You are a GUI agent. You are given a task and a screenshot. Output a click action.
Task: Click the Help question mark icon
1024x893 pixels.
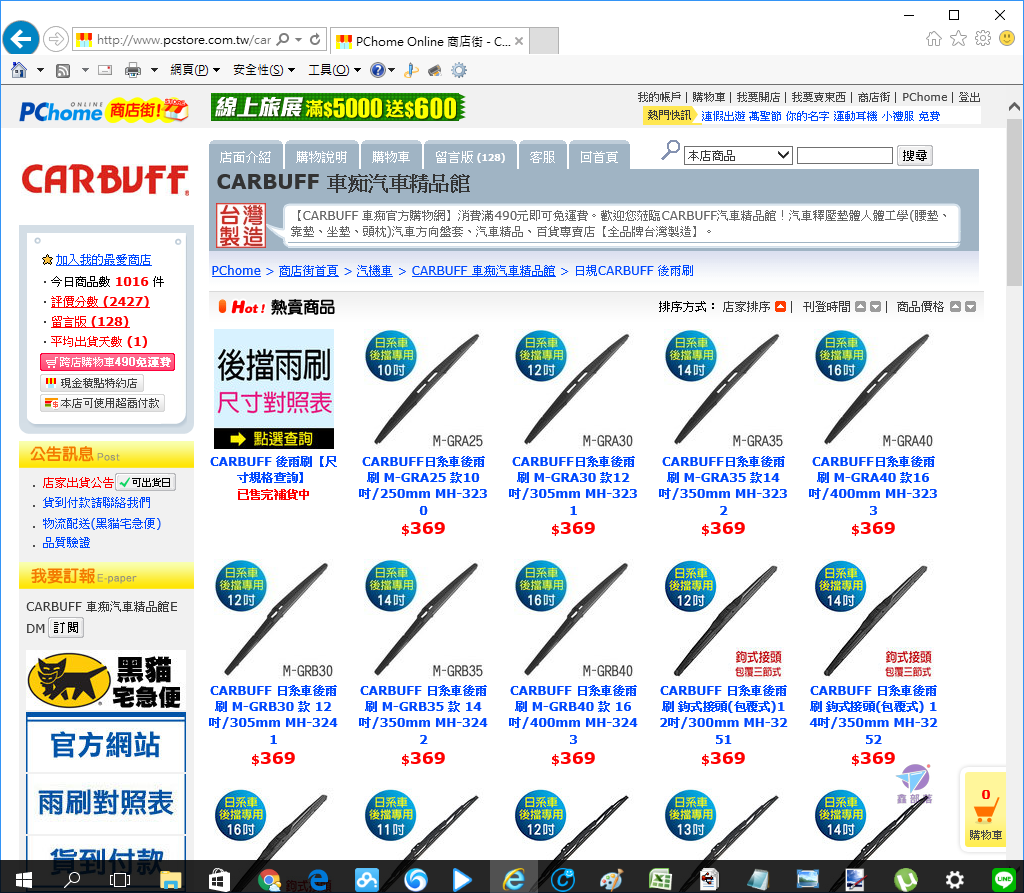pyautogui.click(x=377, y=70)
